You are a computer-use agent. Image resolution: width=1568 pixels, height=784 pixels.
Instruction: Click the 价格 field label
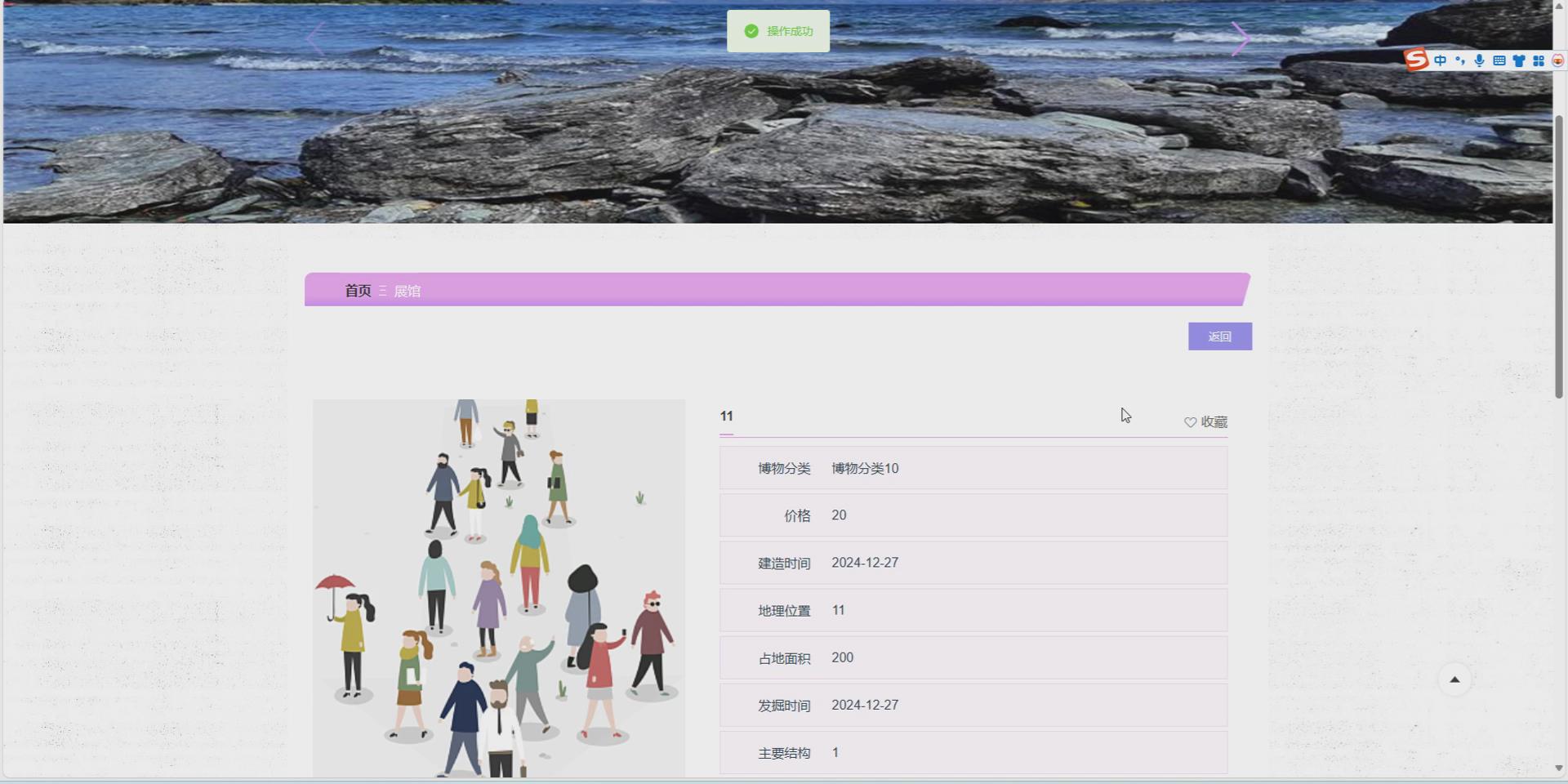click(797, 515)
